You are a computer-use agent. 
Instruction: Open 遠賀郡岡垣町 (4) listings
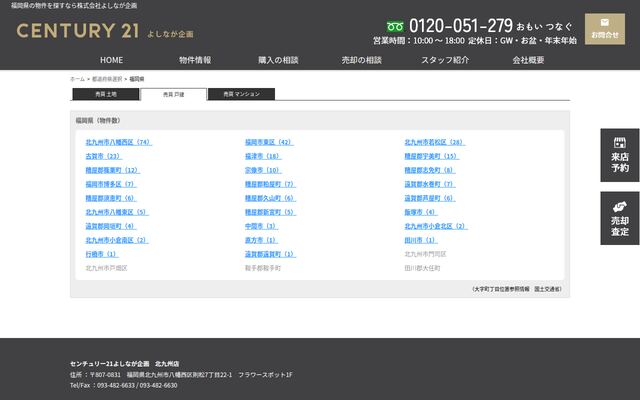pos(111,226)
